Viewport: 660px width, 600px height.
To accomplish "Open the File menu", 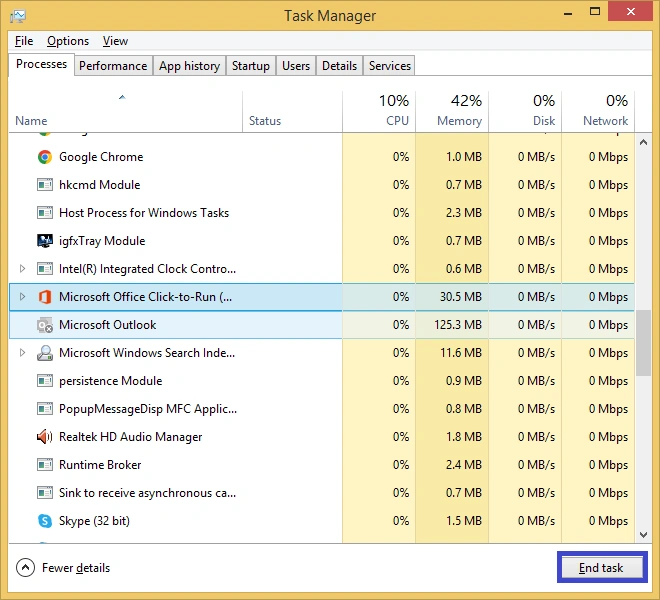I will 24,41.
